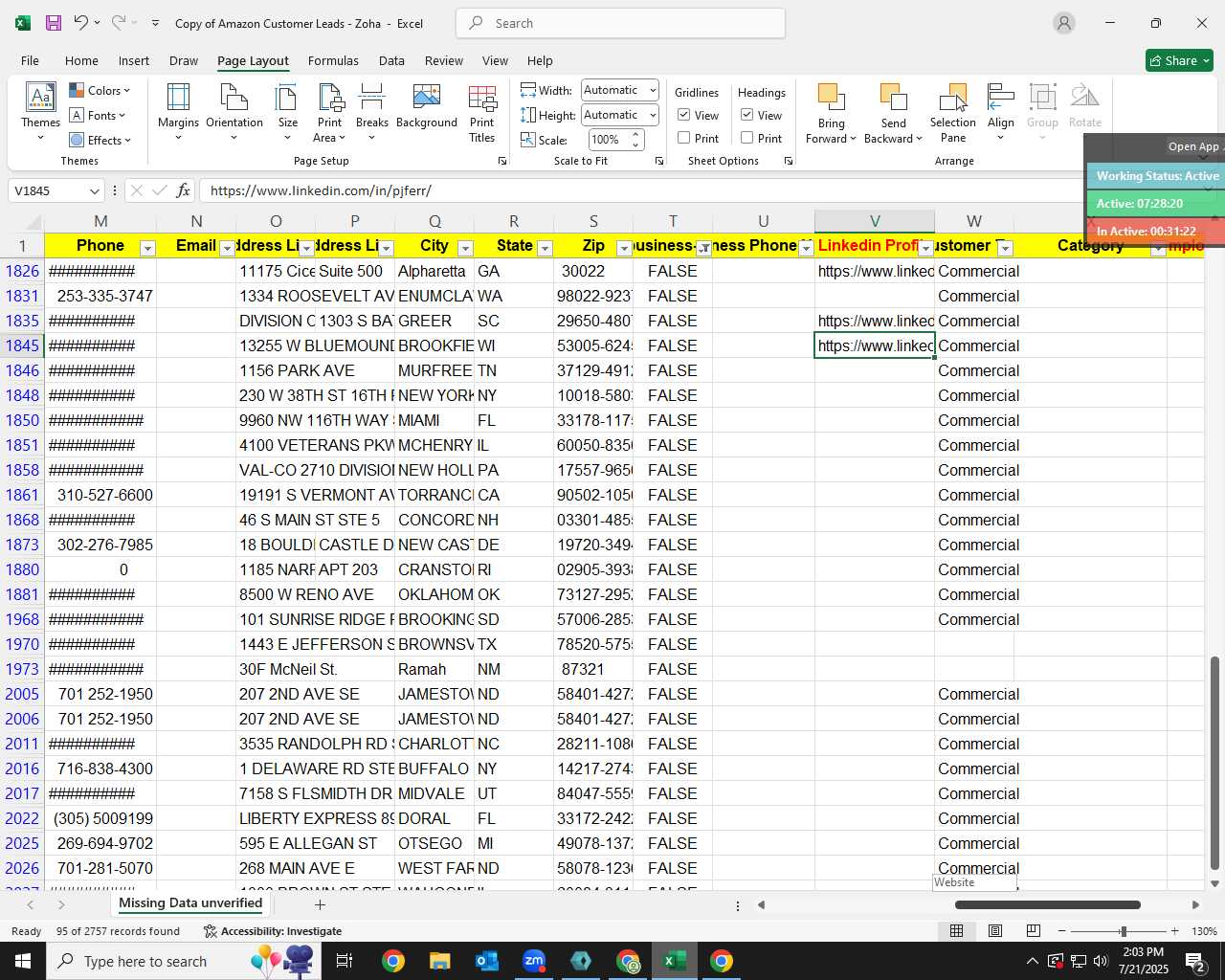
Task: Open the City column filter dropdown
Action: click(465, 248)
